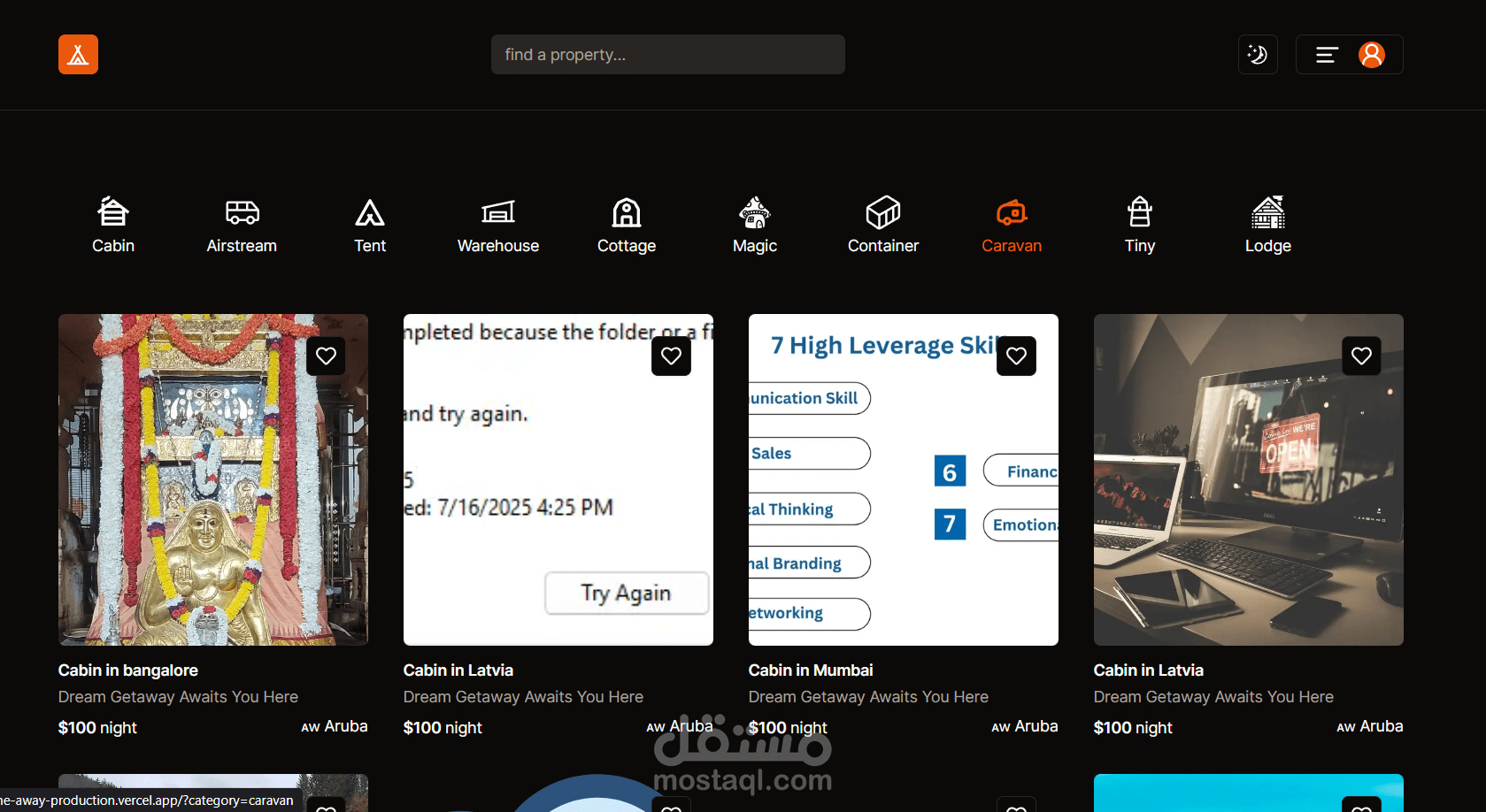Toggle dark mode with the moon icon
The width and height of the screenshot is (1486, 812).
(x=1258, y=55)
